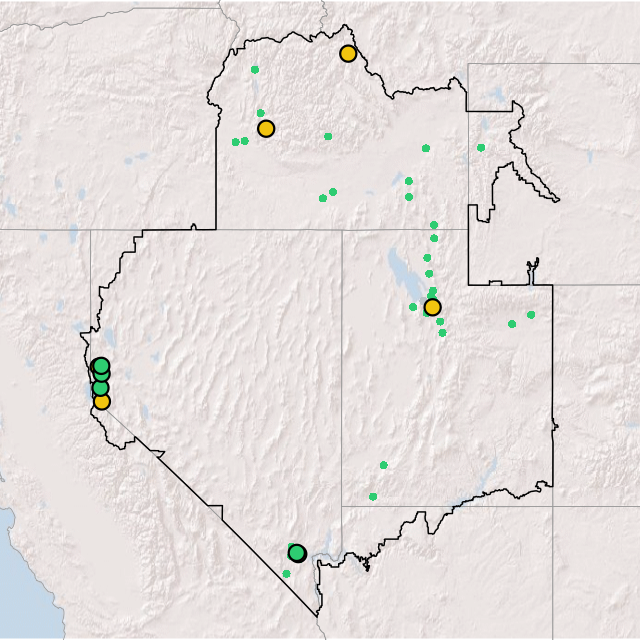Select the large yellow marker in the northwest interior
640x640 pixels.
pos(266,128)
